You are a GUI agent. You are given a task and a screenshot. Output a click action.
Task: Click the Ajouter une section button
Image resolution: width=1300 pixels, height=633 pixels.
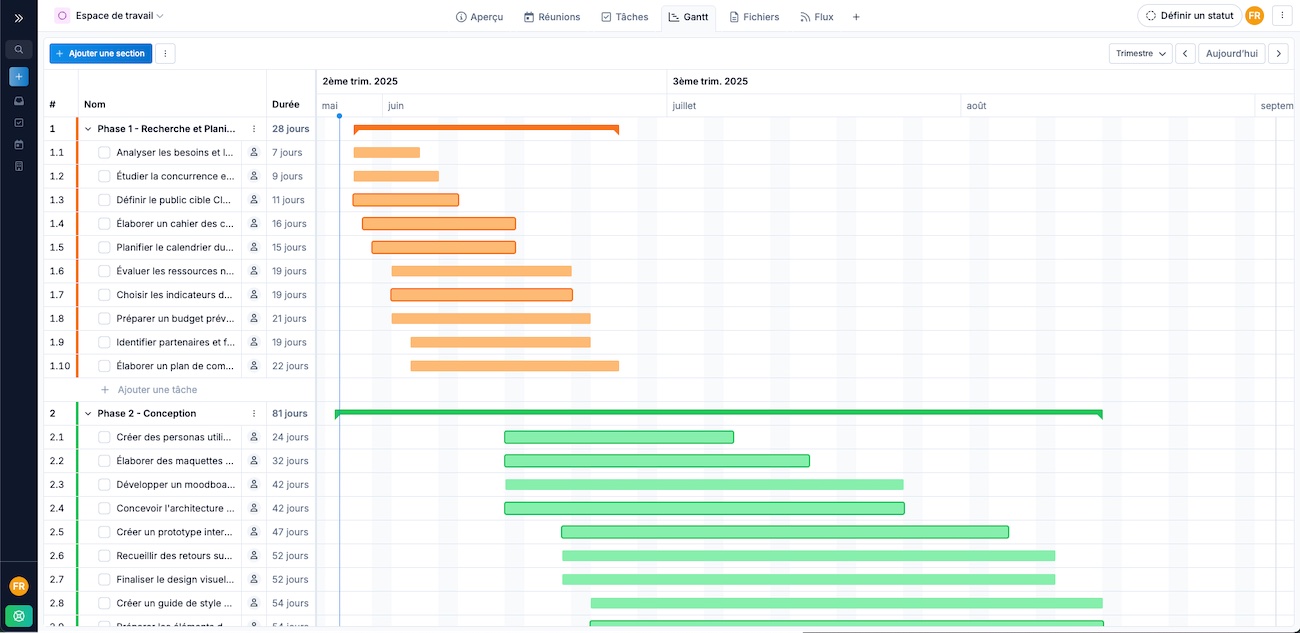point(100,53)
